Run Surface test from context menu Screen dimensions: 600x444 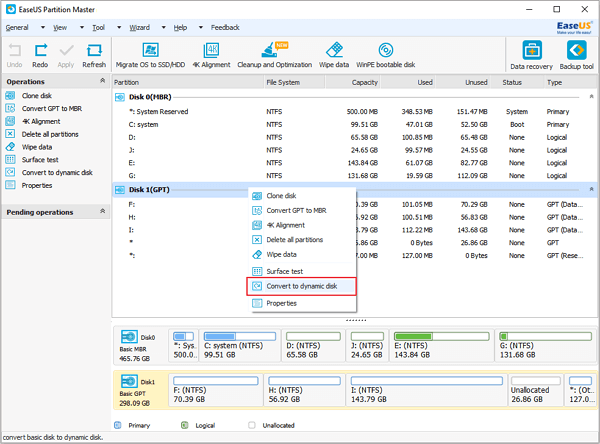(303, 271)
